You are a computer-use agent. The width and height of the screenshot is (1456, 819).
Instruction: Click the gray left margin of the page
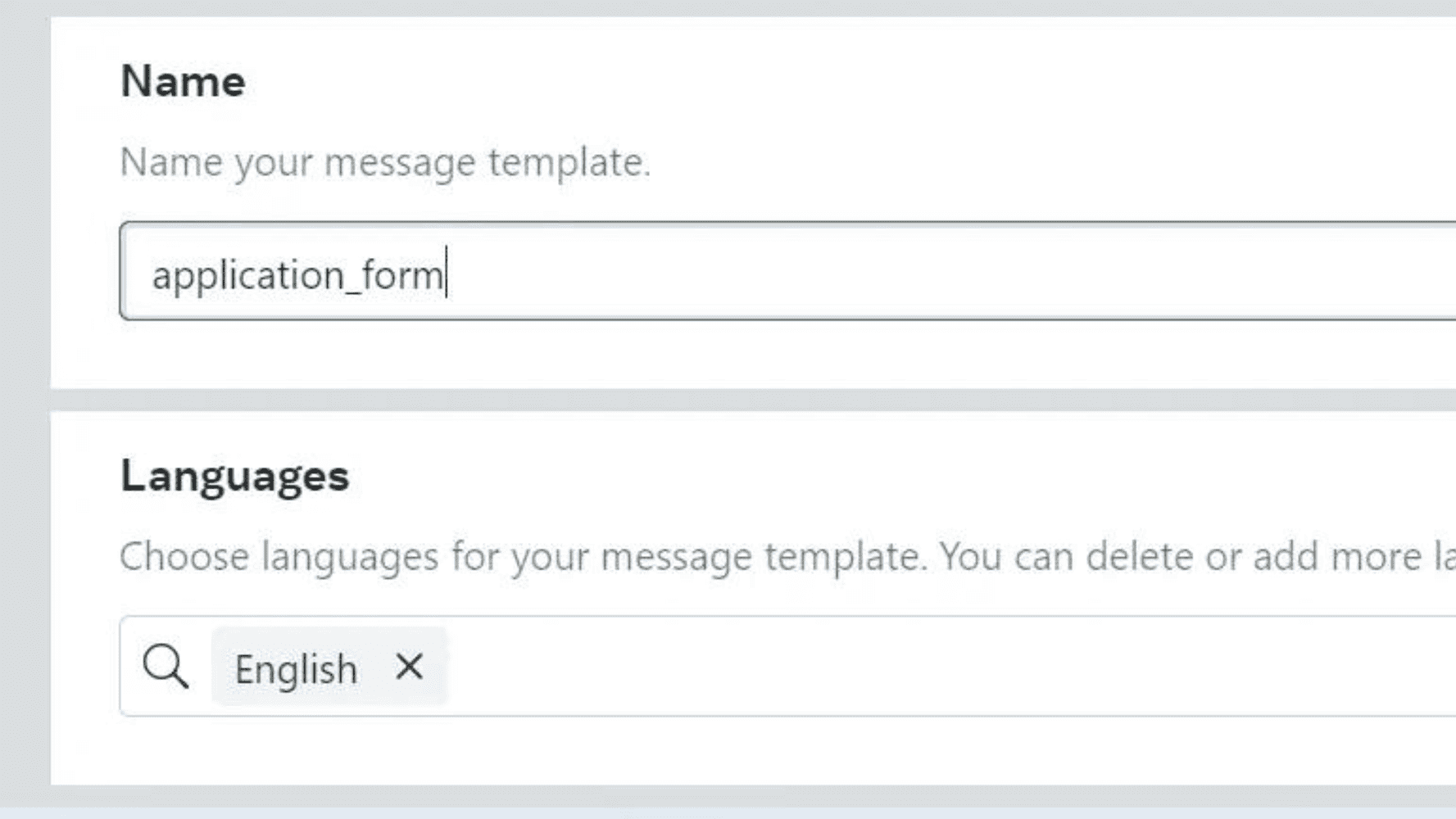pos(25,409)
